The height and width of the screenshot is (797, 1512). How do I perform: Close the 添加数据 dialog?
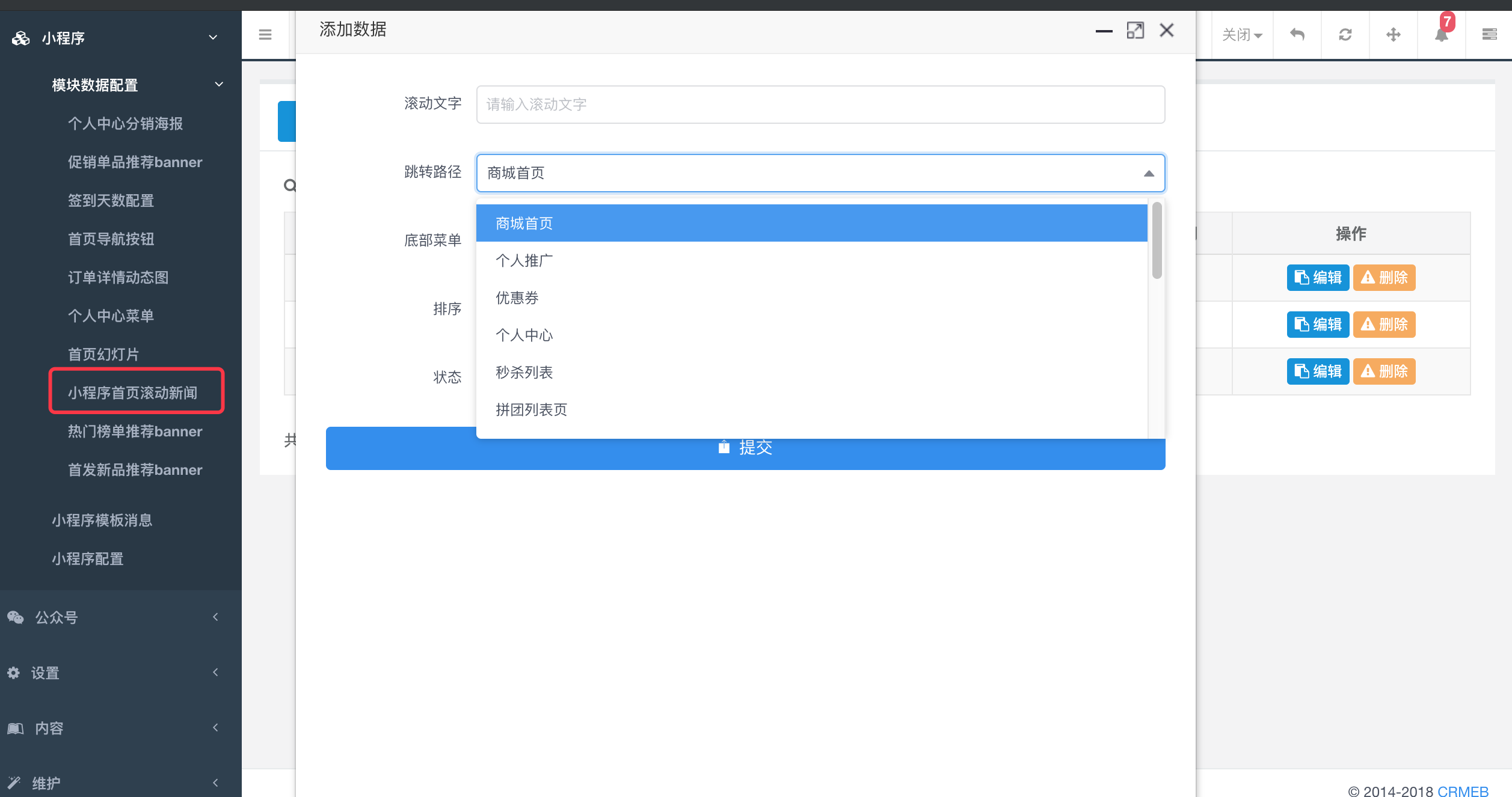(x=1167, y=30)
